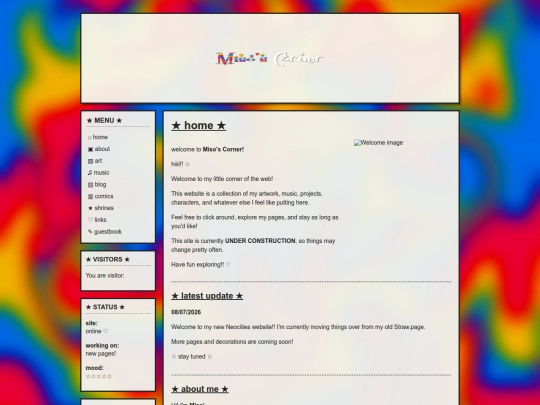The height and width of the screenshot is (405, 540).
Task: Click the "online ♡" site status
Action: click(97, 331)
